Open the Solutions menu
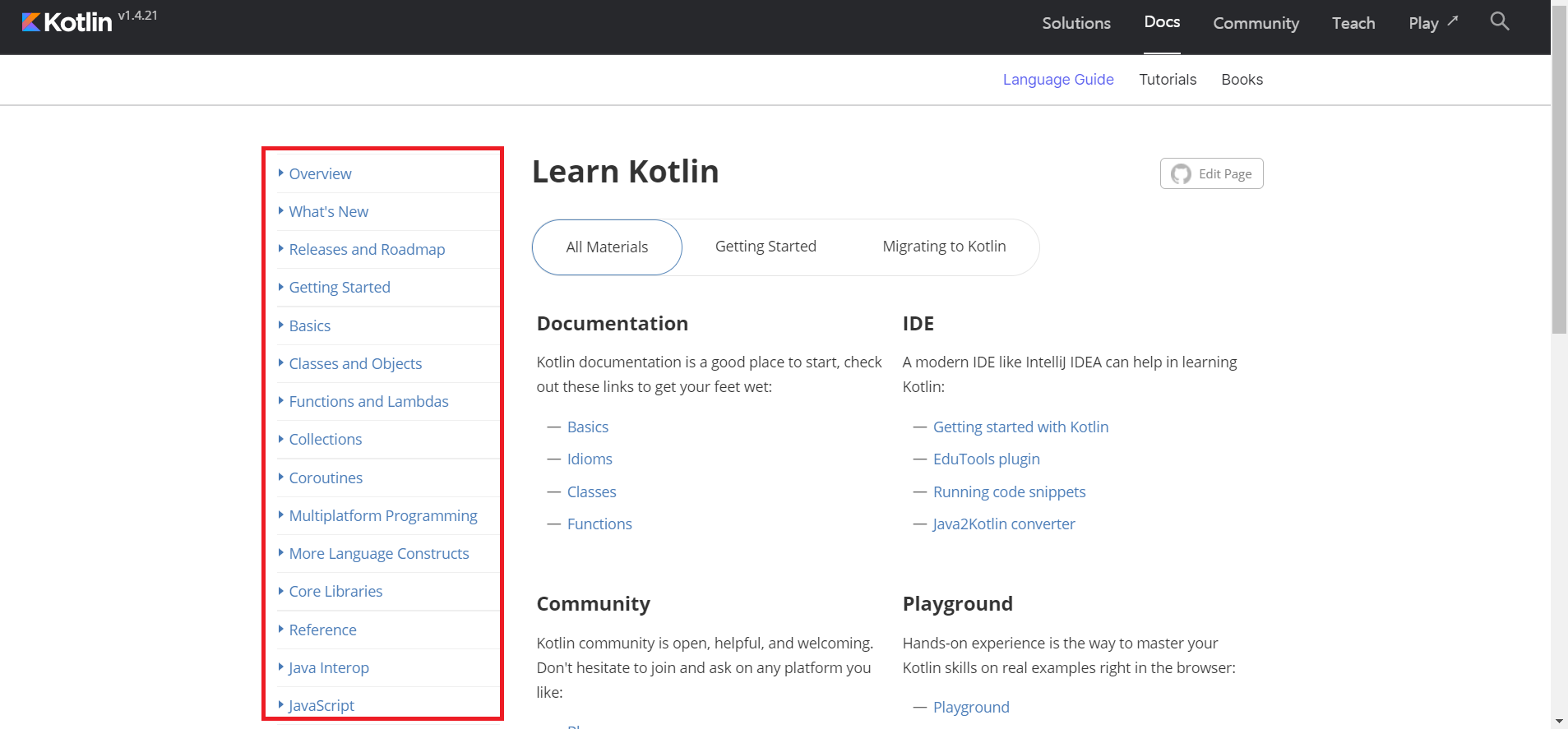Viewport: 1568px width, 729px height. click(x=1076, y=23)
